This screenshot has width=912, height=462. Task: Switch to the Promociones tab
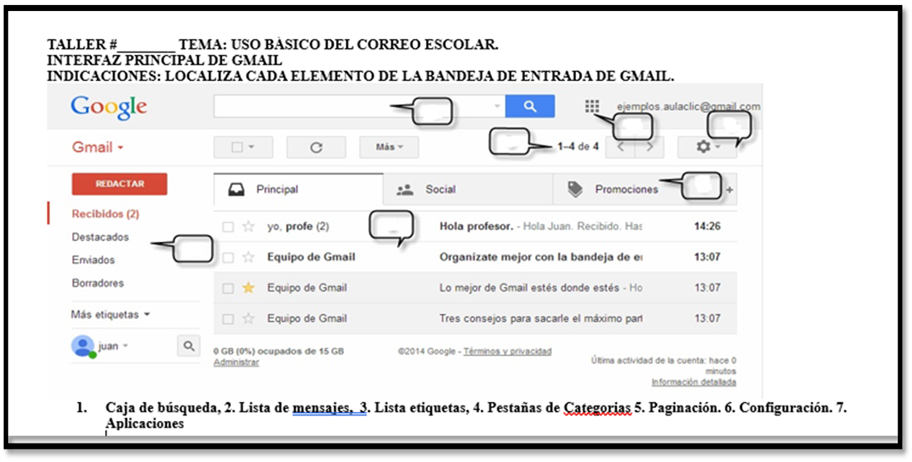617,190
